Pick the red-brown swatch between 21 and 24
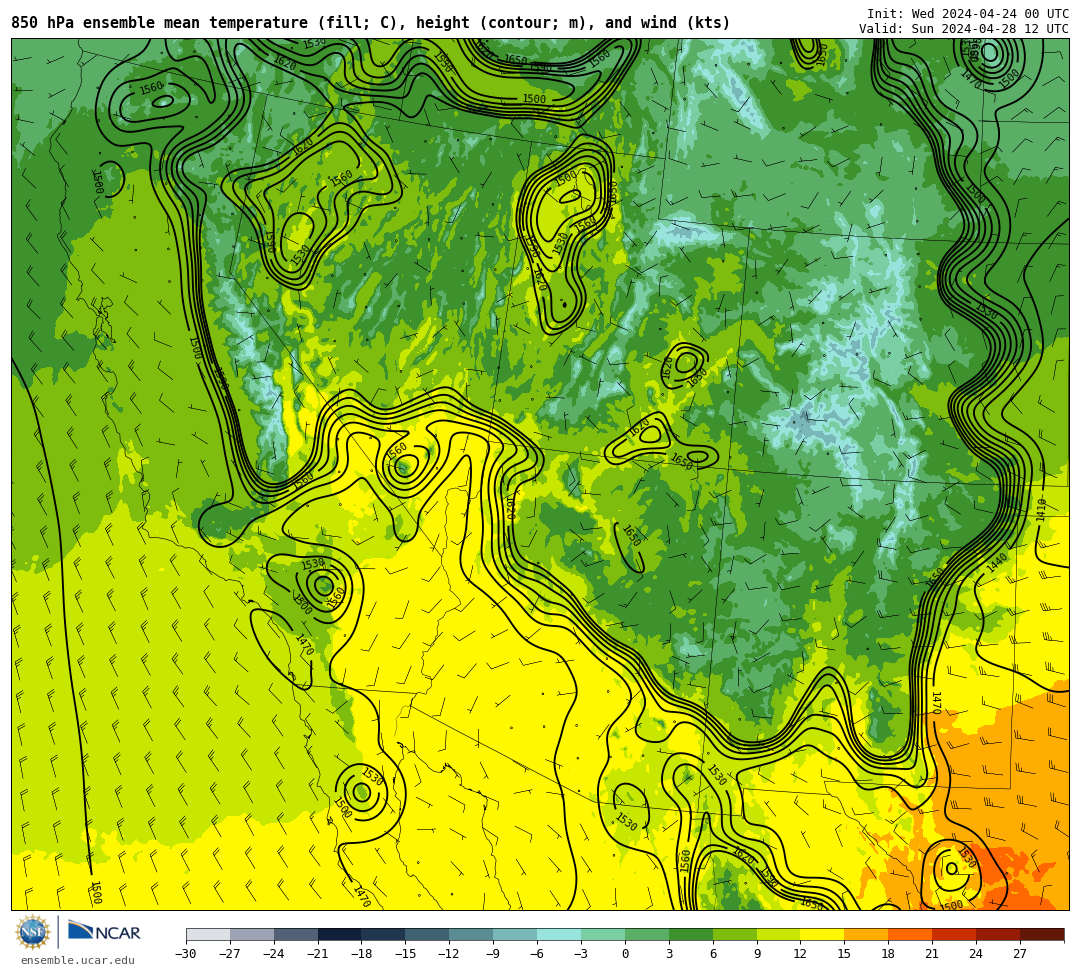The width and height of the screenshot is (1080, 973). coord(955,934)
